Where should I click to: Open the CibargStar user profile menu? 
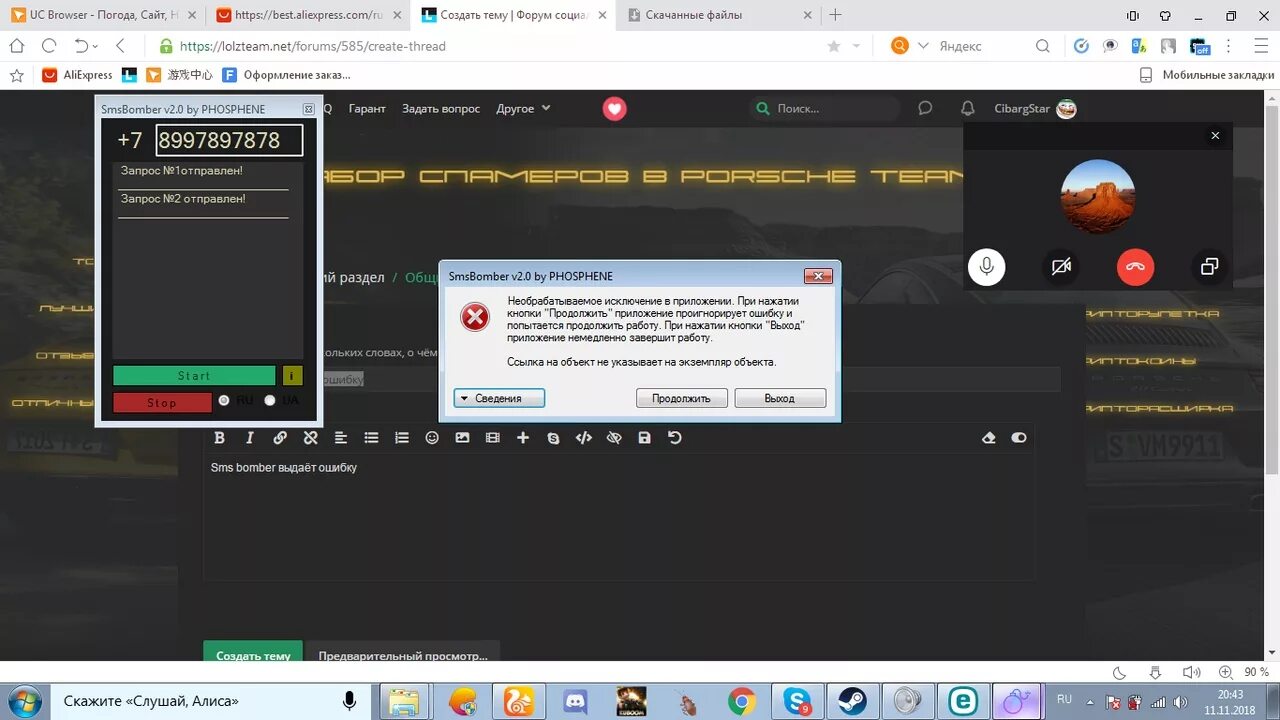(1035, 108)
